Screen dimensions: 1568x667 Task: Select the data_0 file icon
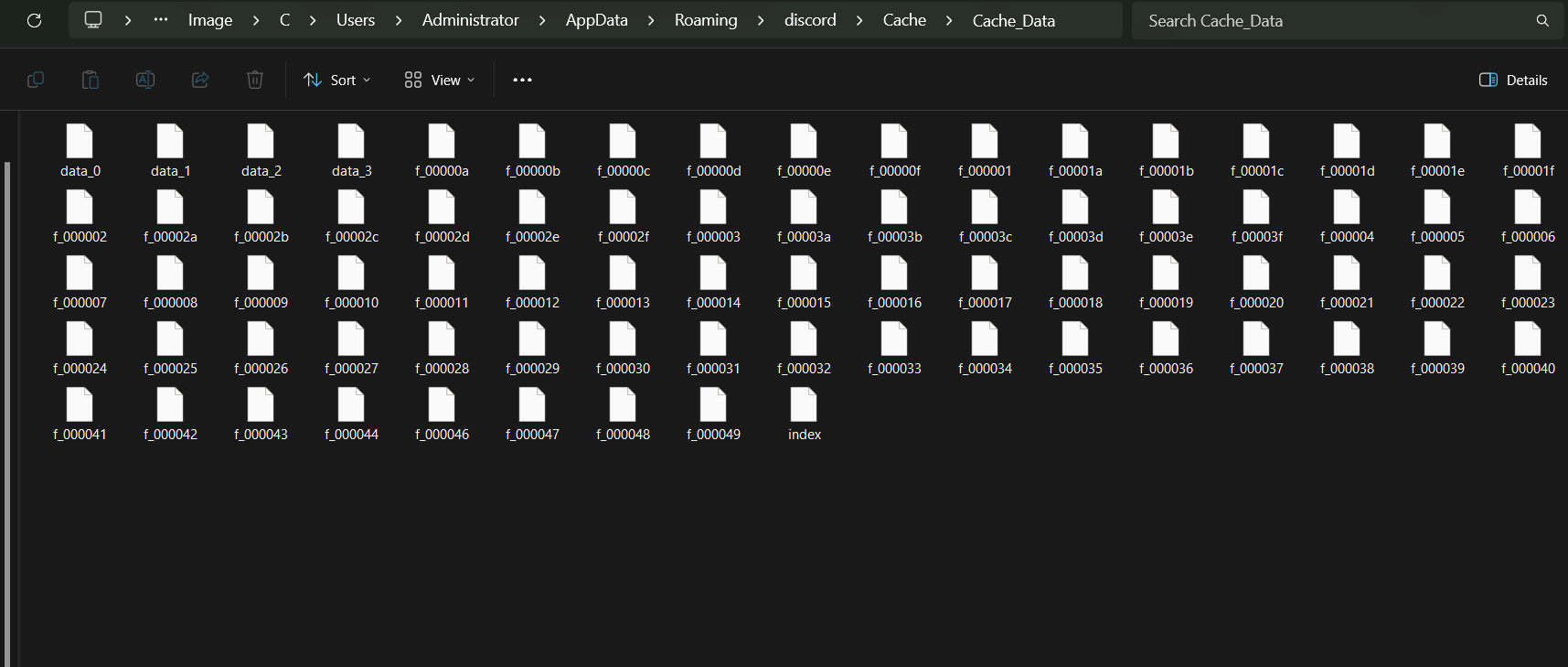pos(80,141)
